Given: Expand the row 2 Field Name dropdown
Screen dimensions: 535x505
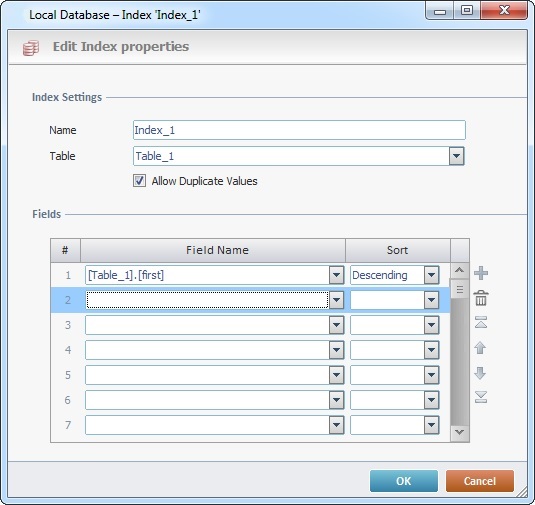Looking at the screenshot, I should click(x=336, y=300).
